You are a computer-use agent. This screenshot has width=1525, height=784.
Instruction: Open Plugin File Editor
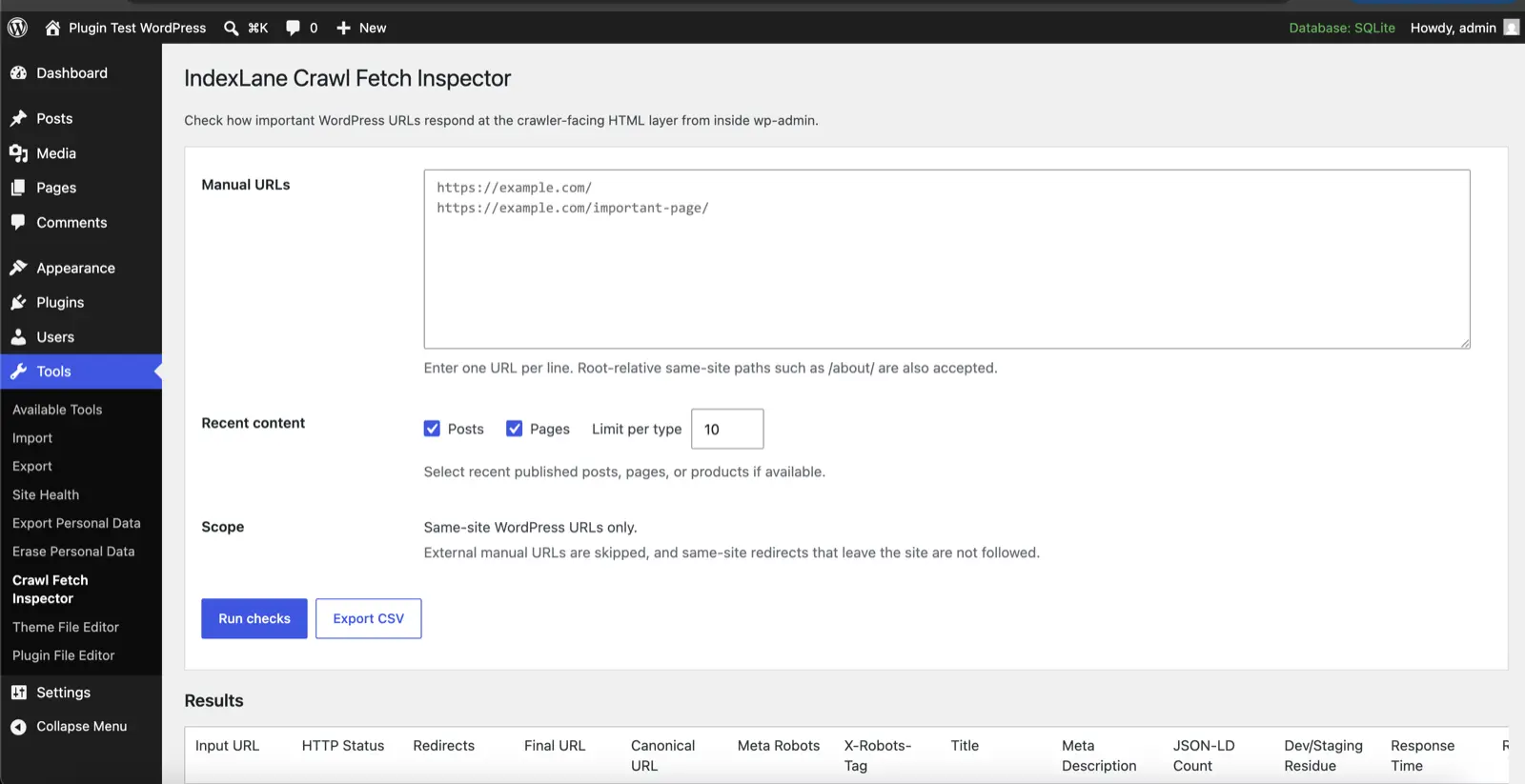(x=64, y=655)
